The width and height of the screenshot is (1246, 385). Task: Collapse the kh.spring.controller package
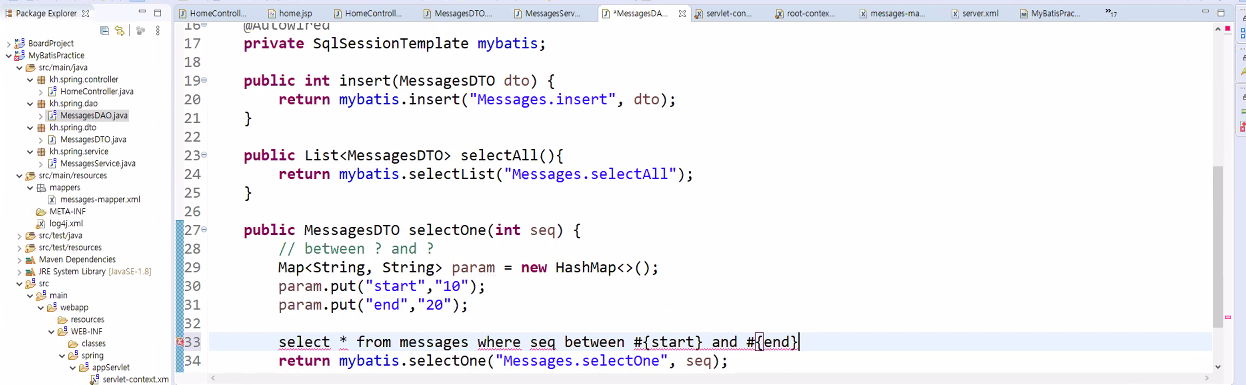pos(30,80)
